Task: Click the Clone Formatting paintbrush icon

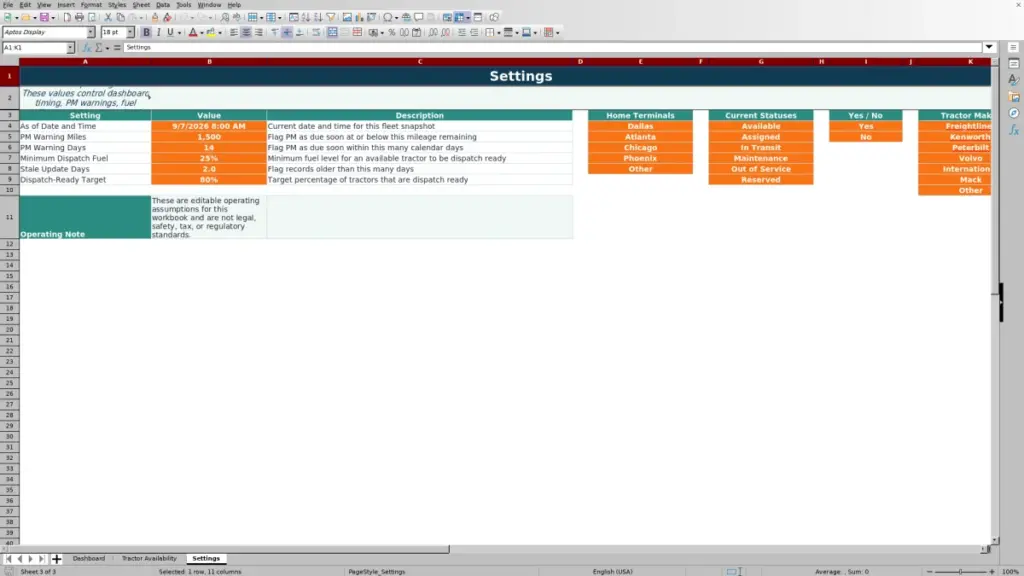Action: point(155,17)
